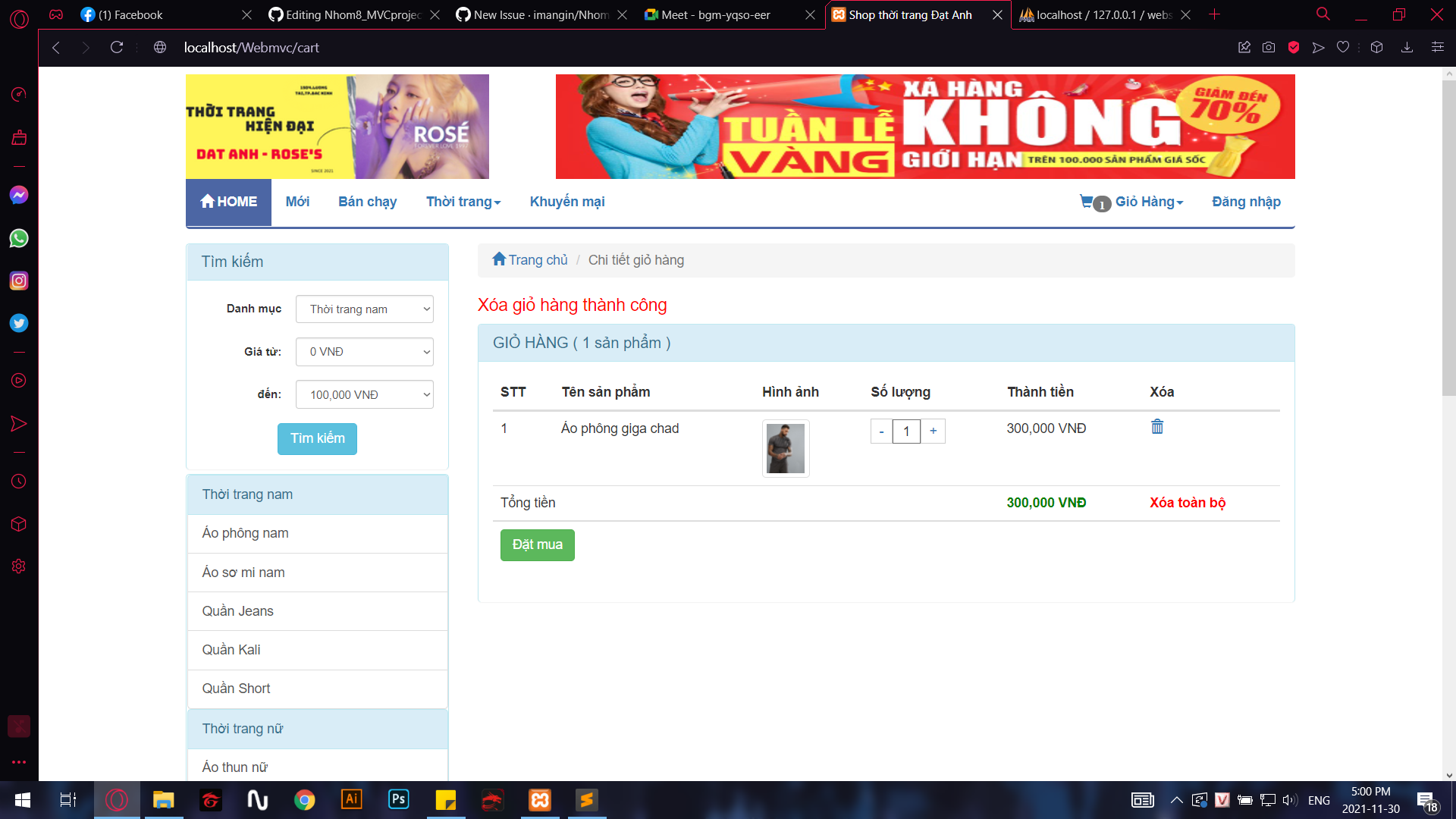Reload the cart page
Viewport: 1456px width, 819px height.
tap(117, 47)
